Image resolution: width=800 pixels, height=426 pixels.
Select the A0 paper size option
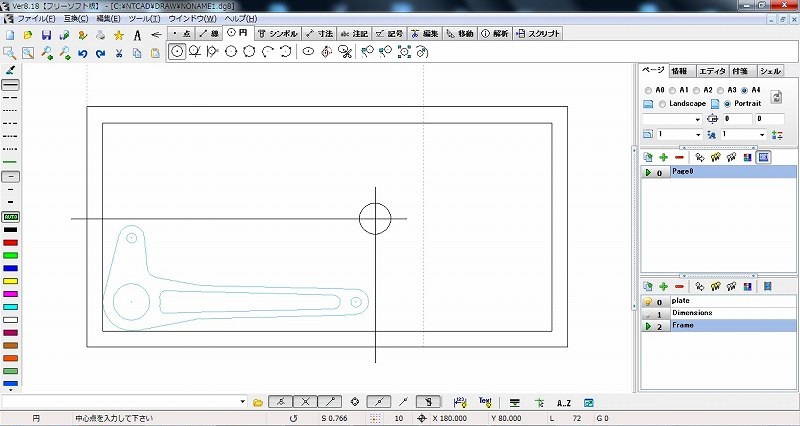(x=647, y=90)
